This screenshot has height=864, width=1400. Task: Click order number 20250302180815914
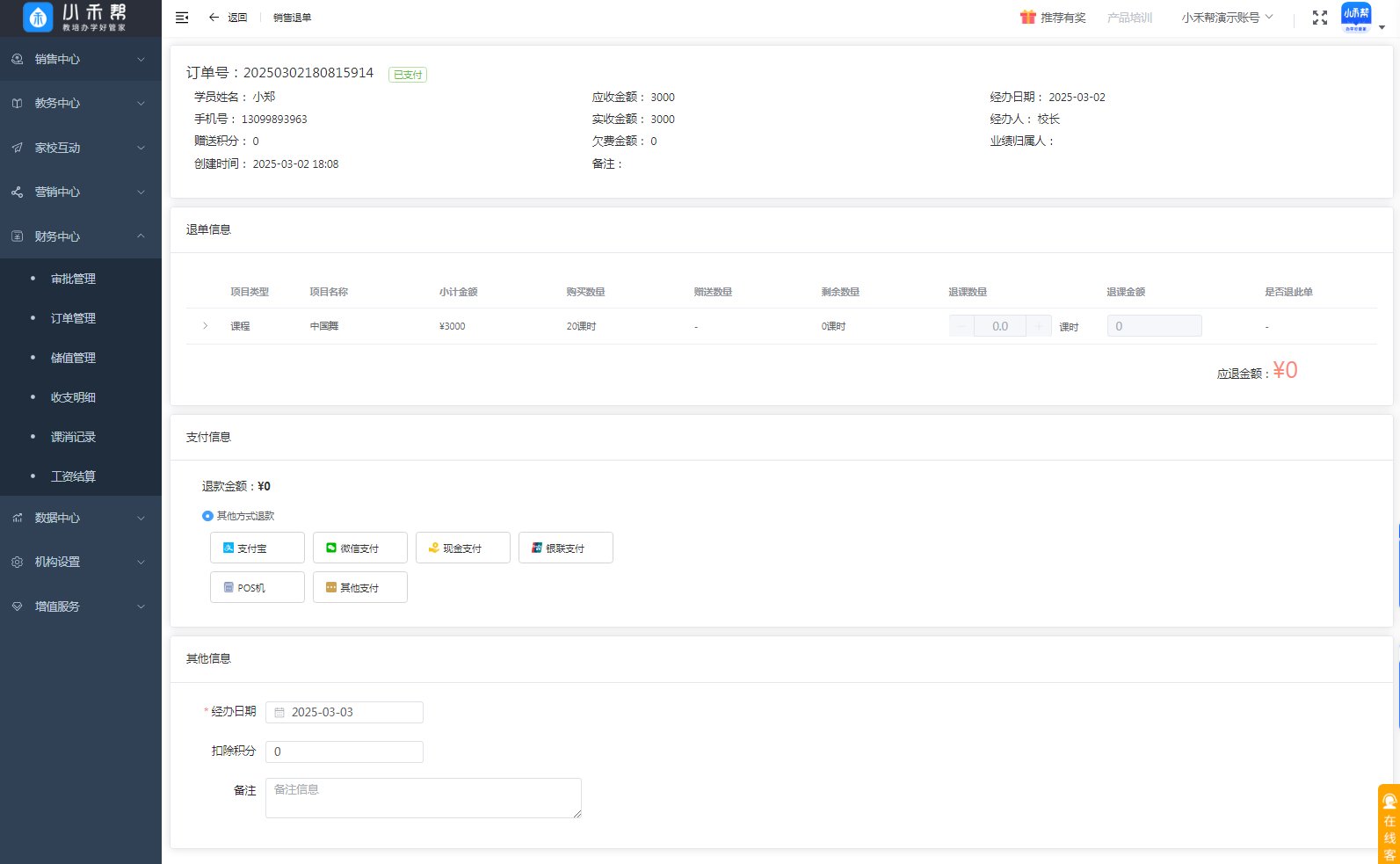308,73
